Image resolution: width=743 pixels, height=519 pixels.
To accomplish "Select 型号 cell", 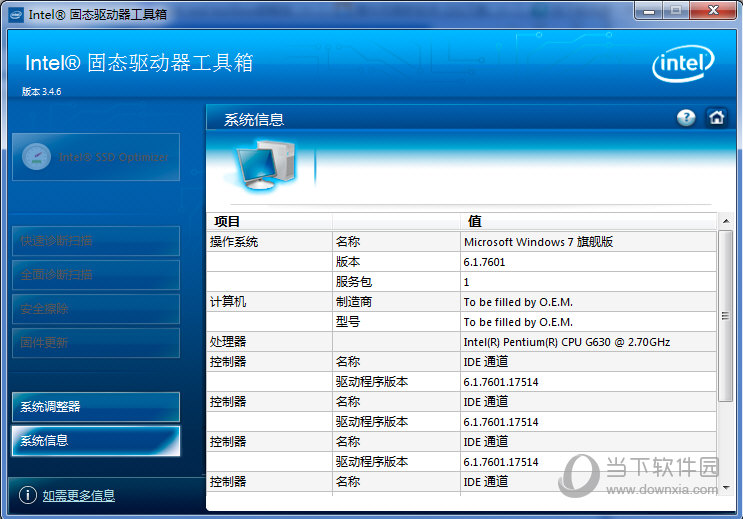I will point(396,321).
